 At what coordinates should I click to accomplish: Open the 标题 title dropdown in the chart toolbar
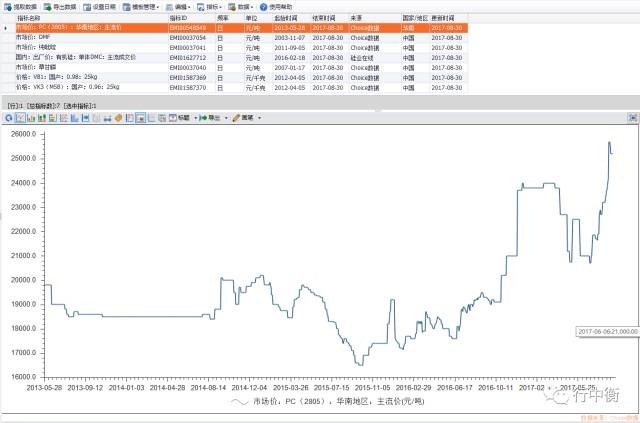coord(183,118)
